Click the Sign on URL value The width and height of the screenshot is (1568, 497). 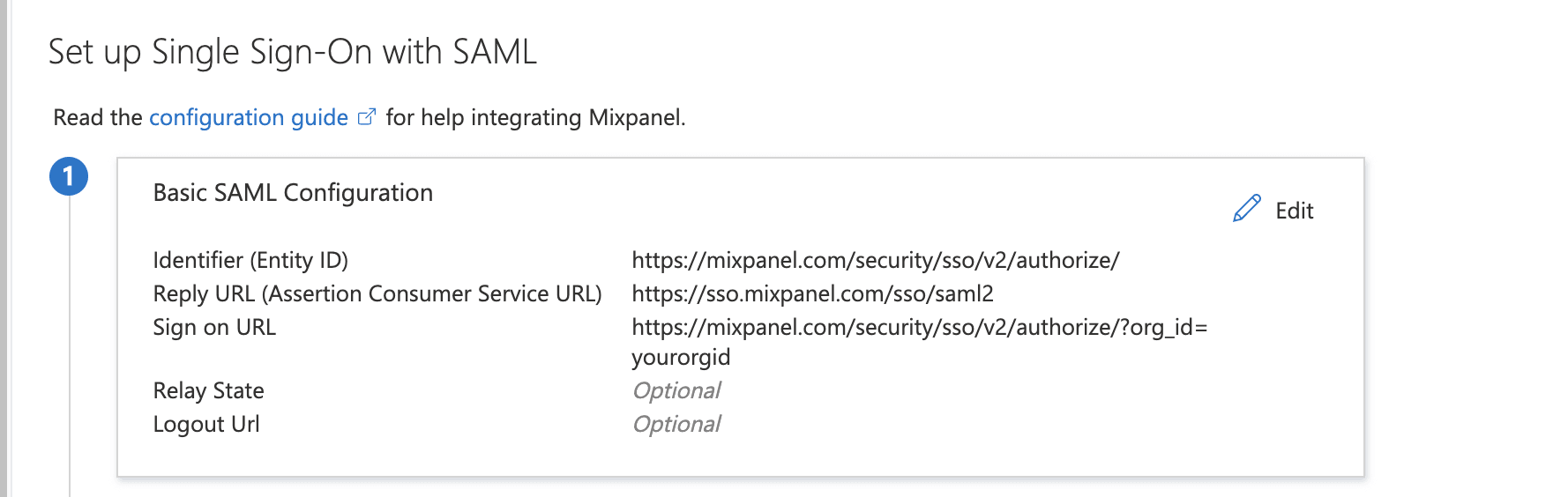click(x=919, y=327)
